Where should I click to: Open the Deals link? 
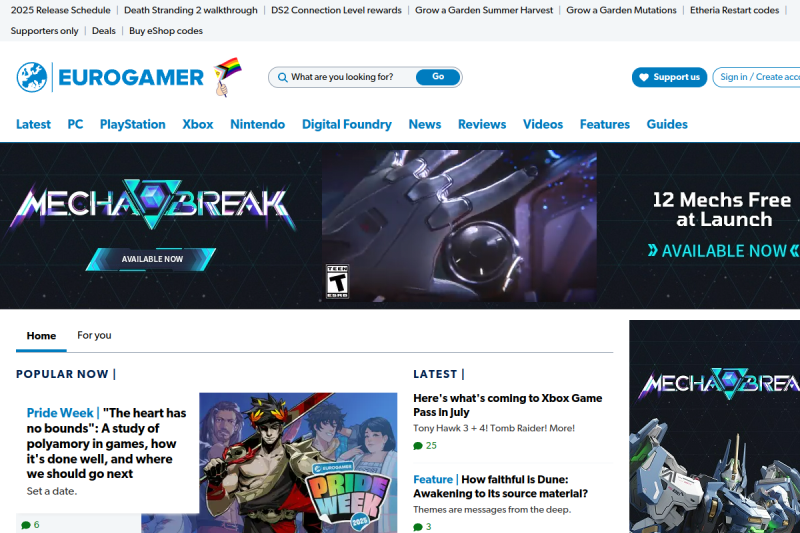coord(104,31)
